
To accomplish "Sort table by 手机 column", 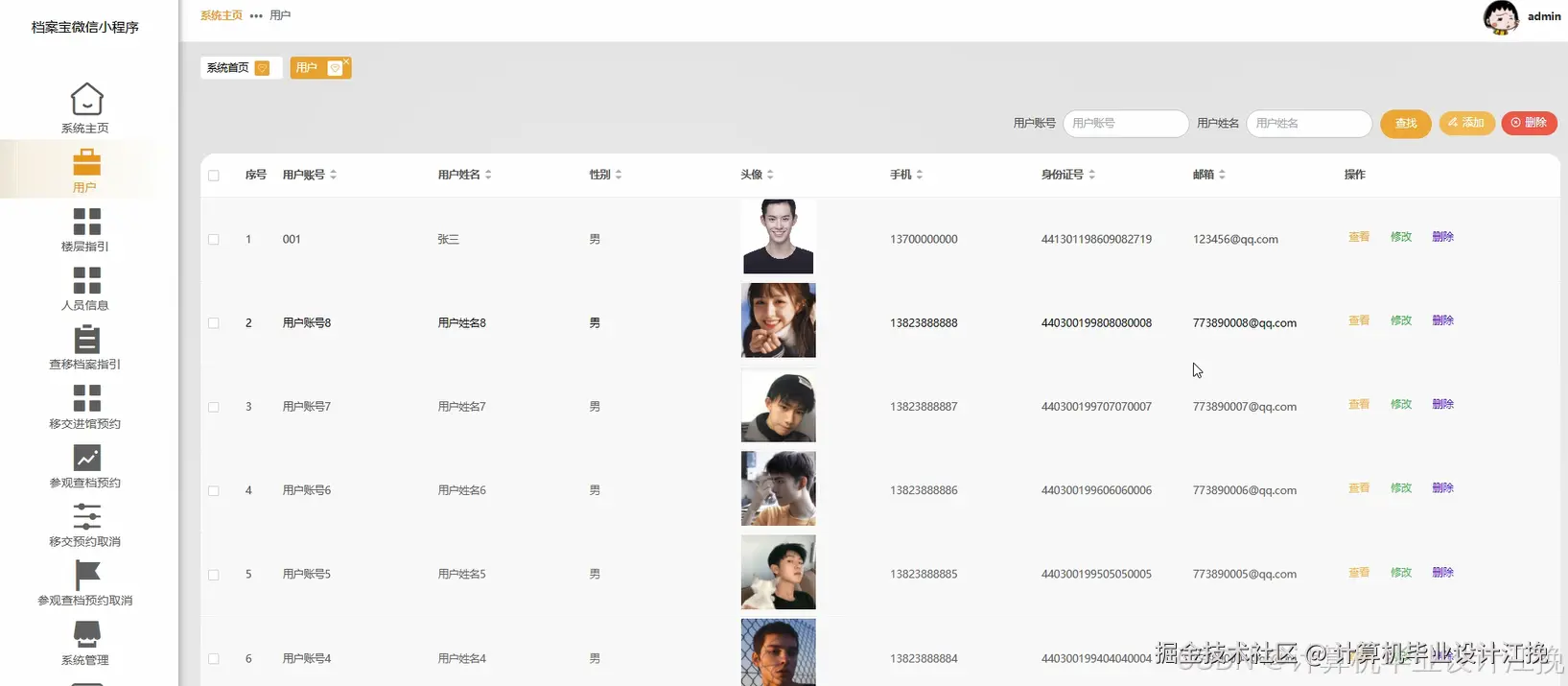I will pyautogui.click(x=920, y=175).
